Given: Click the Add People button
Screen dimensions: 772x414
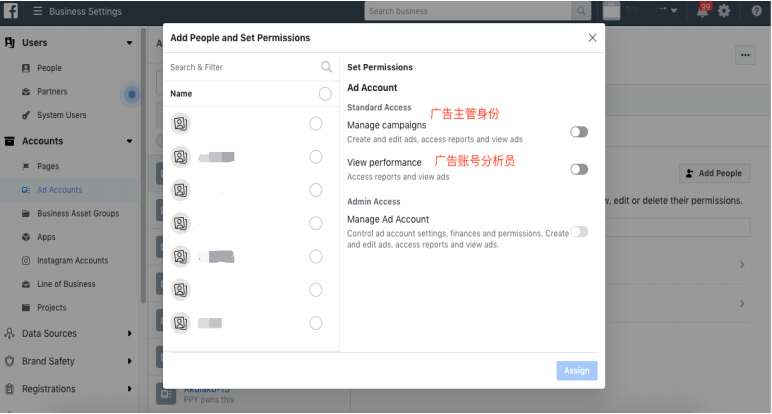Looking at the screenshot, I should [714, 173].
